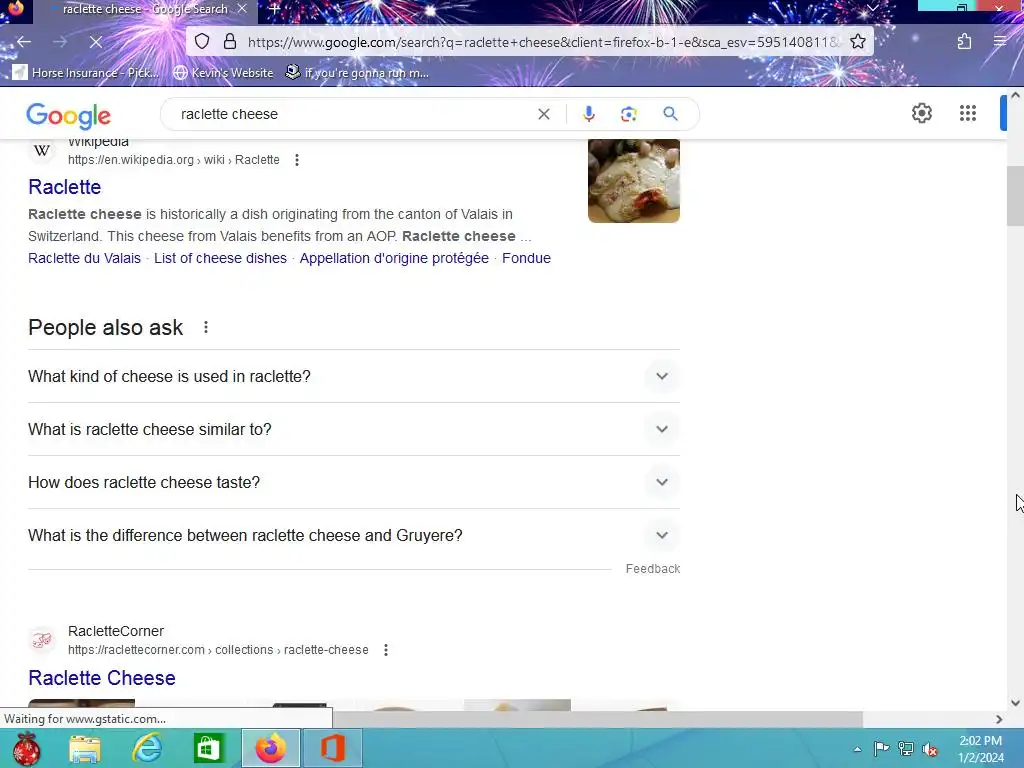Screen dimensions: 1024x768
Task: Open File Explorer from taskbar
Action: coord(85,748)
